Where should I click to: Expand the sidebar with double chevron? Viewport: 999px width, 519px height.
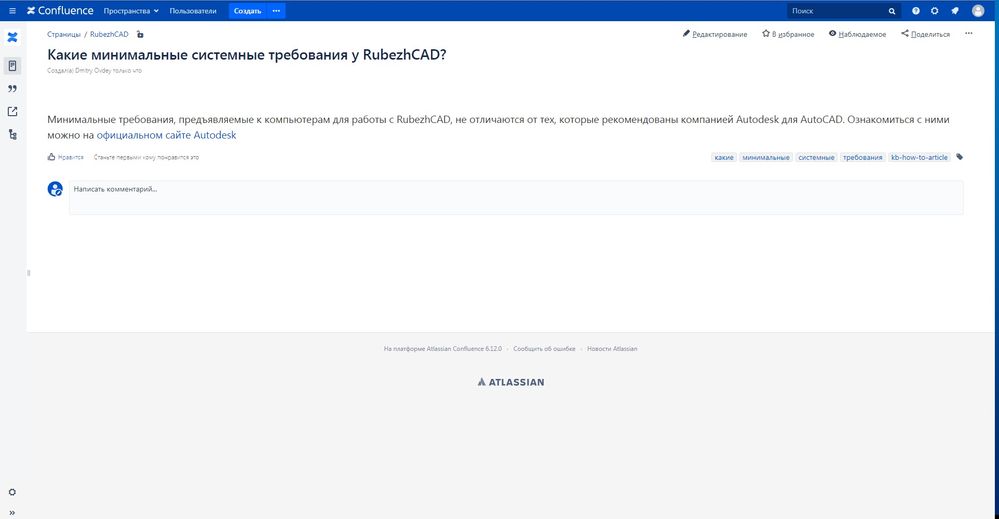tap(12, 513)
